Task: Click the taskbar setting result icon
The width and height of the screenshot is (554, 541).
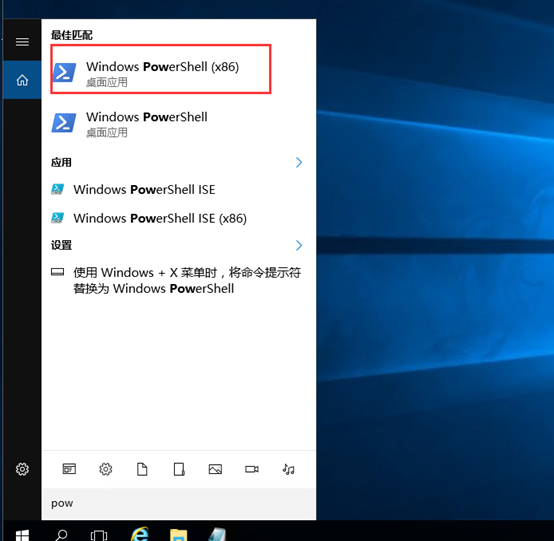Action: click(58, 272)
